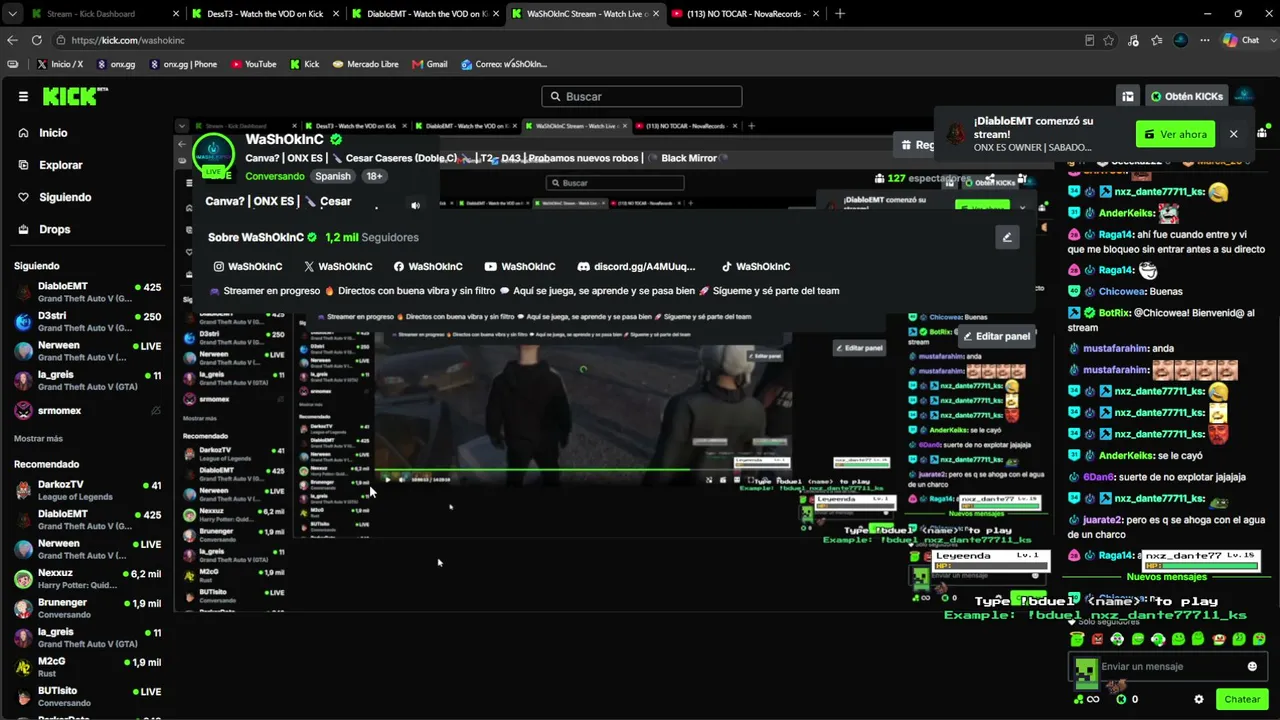Send message with the Chatear button
The height and width of the screenshot is (720, 1280).
pos(1242,699)
